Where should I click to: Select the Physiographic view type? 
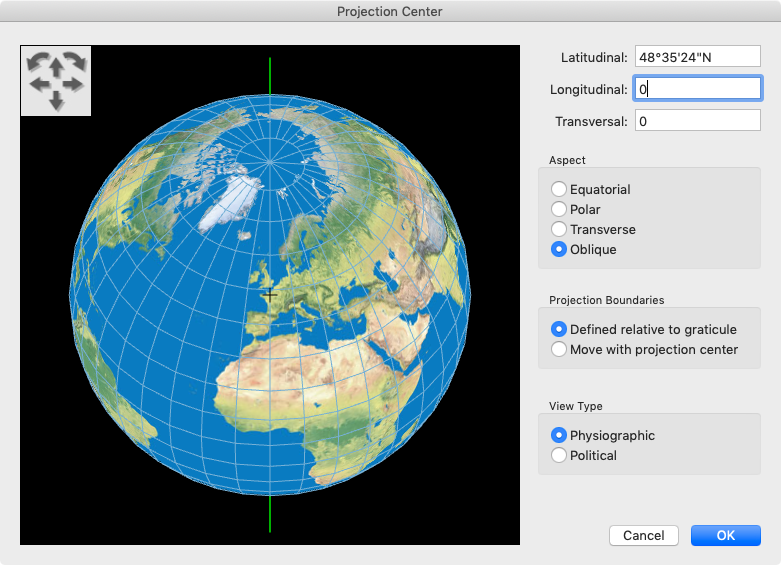point(559,436)
